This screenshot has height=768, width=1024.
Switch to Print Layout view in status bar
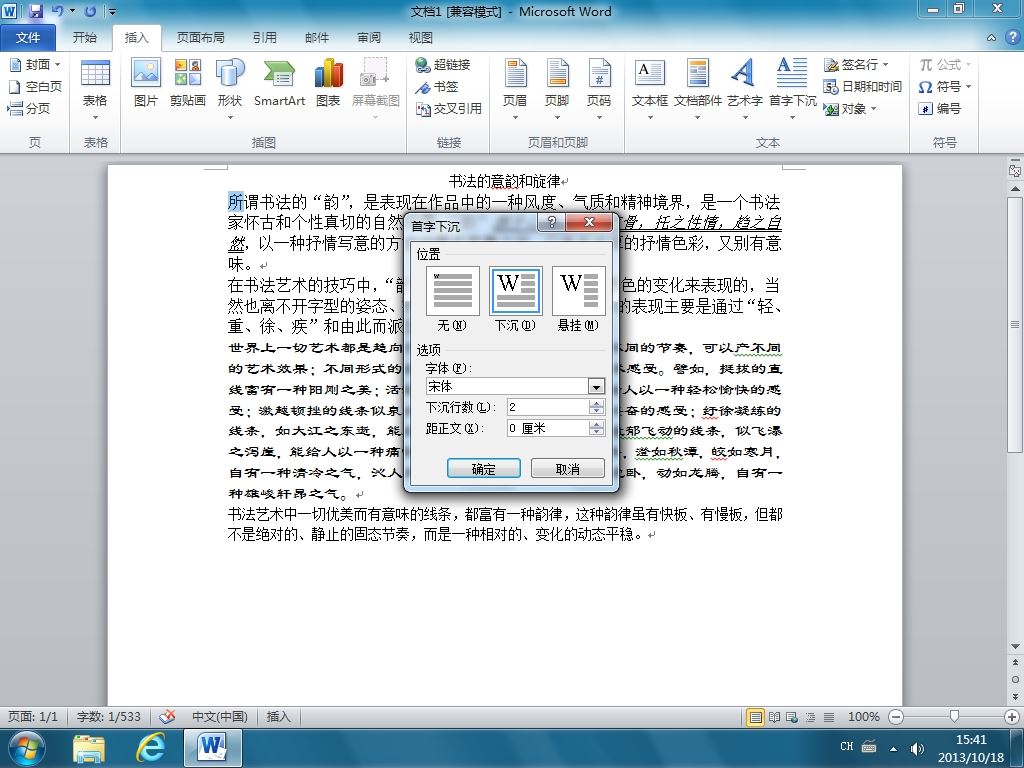[x=755, y=717]
